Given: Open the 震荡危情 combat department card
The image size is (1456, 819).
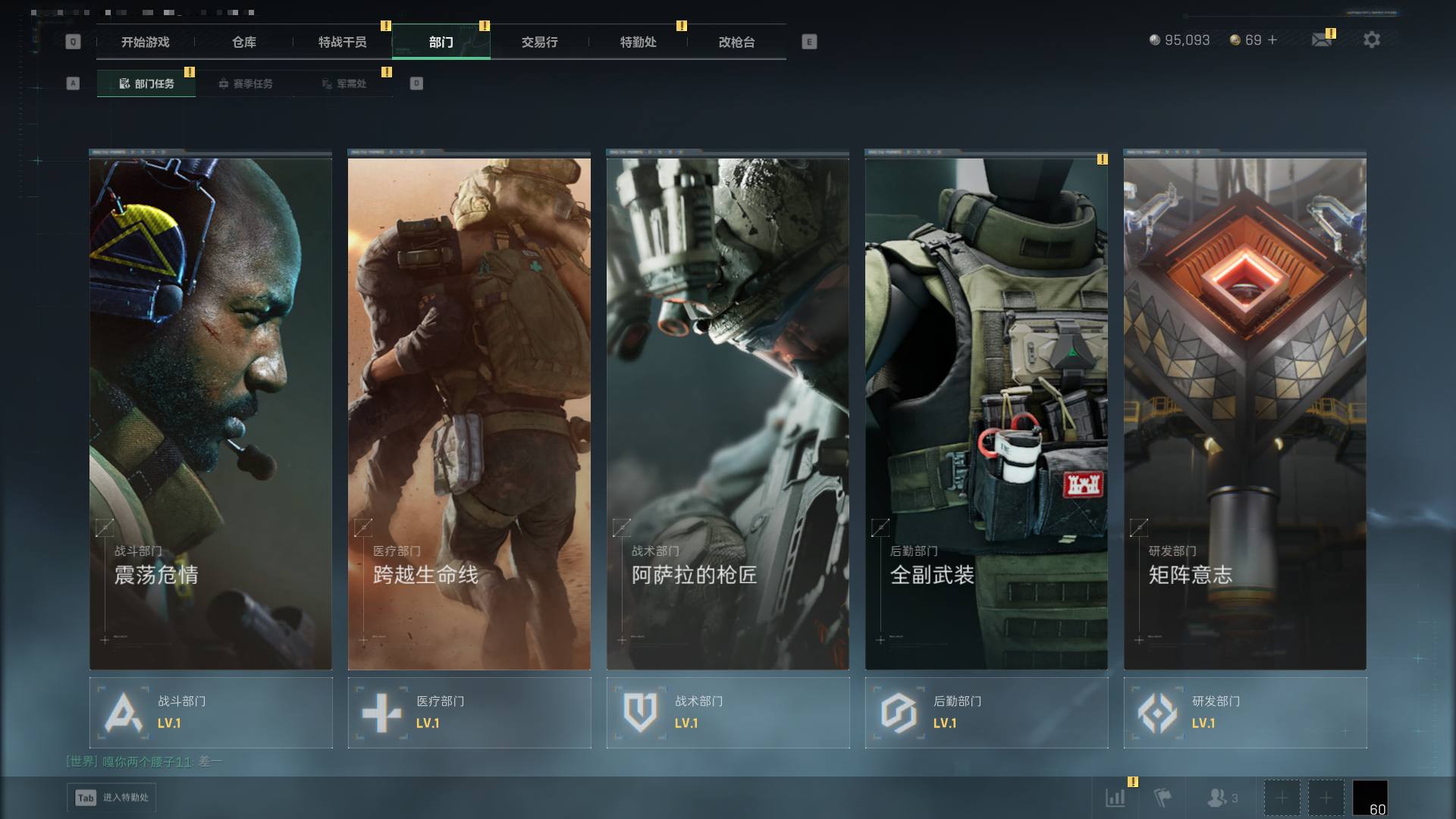Looking at the screenshot, I should pos(211,413).
